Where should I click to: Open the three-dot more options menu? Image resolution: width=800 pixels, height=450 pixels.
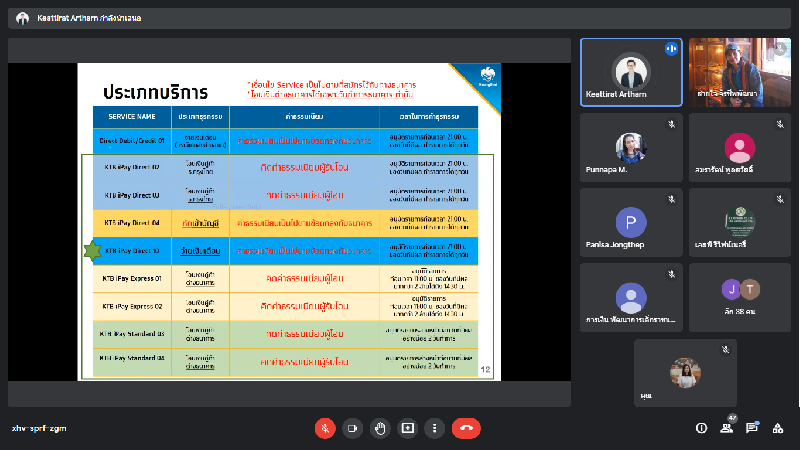(x=434, y=428)
